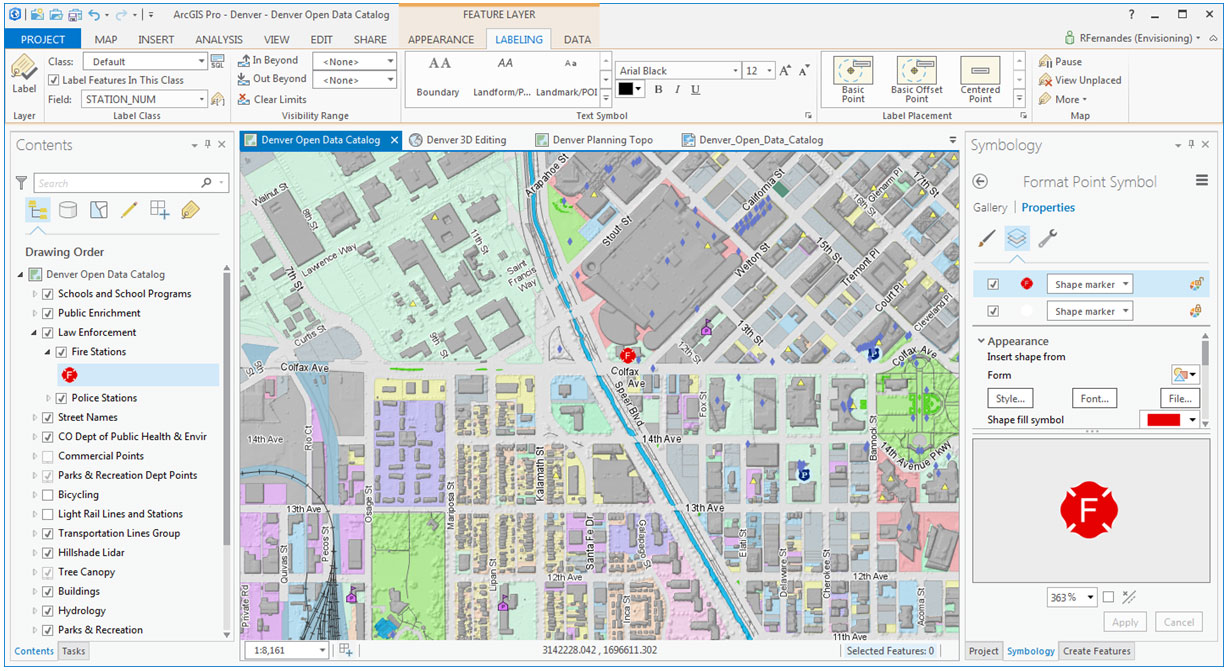Turn on the Commercial Points layer

pyautogui.click(x=48, y=456)
